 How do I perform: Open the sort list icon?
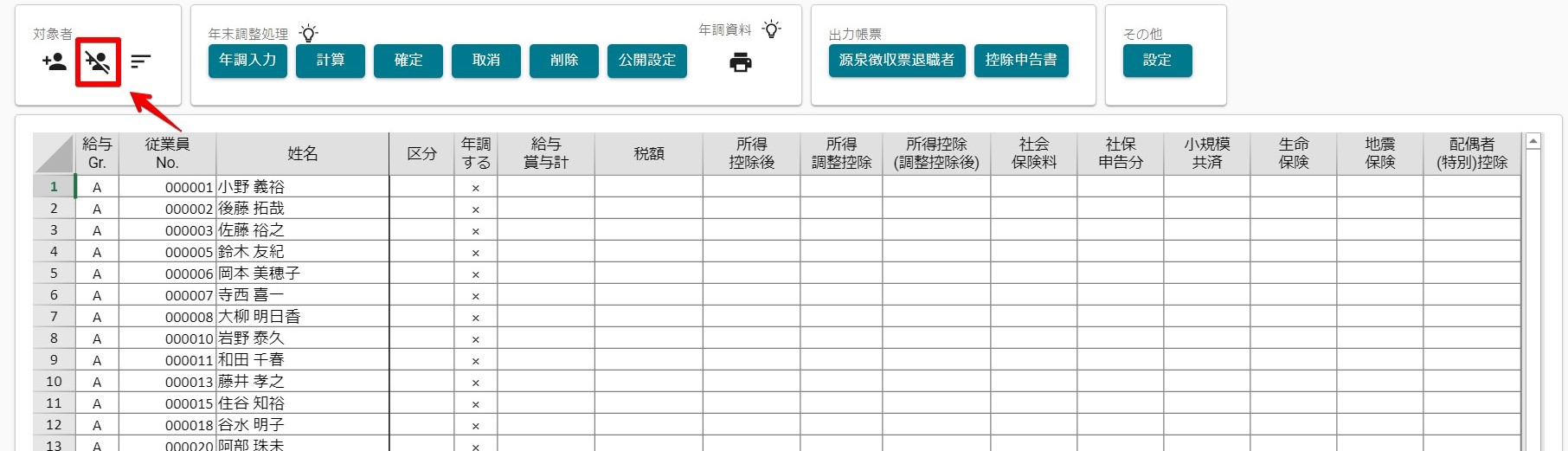[141, 61]
